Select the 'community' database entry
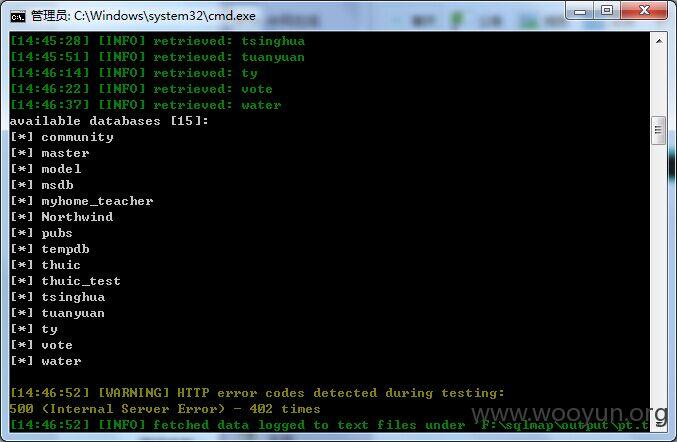This screenshot has height=442, width=677. pyautogui.click(x=62, y=137)
